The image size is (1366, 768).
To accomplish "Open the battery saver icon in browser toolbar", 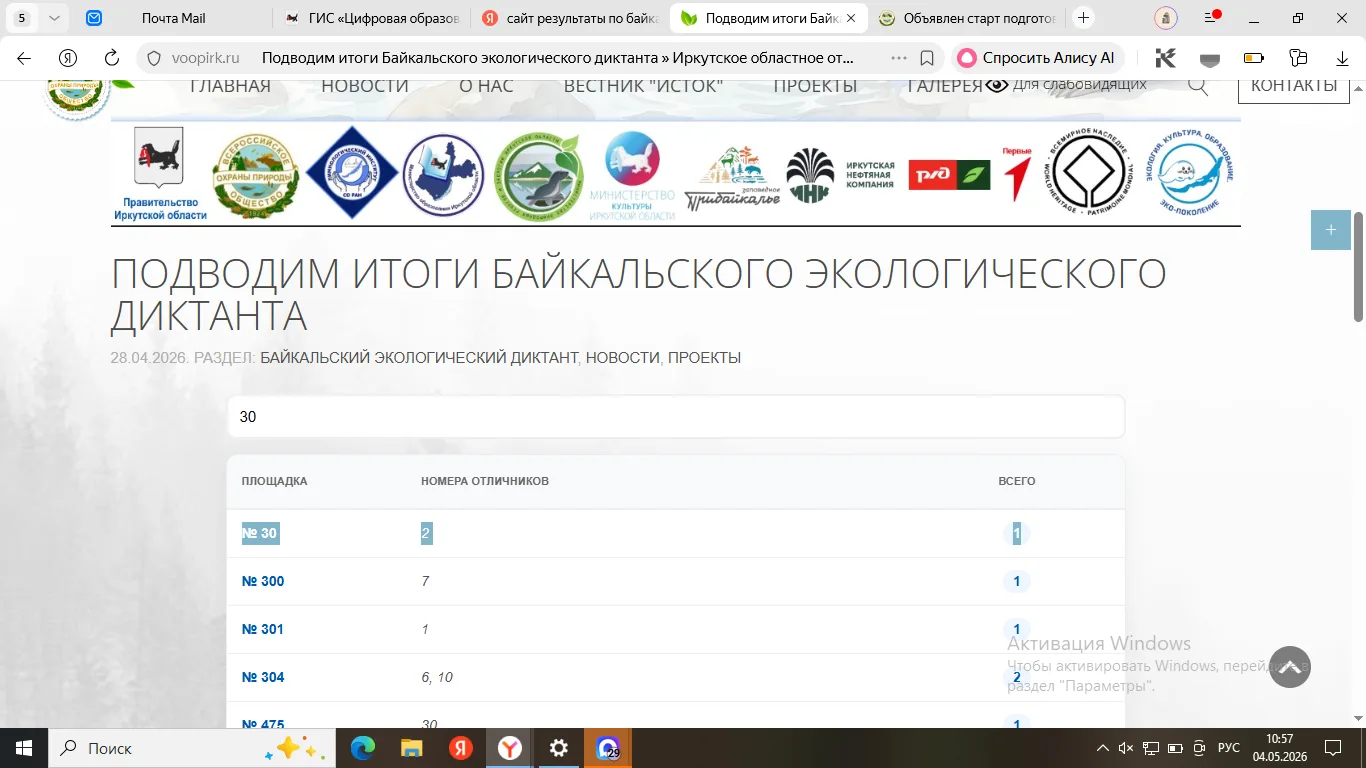I will (x=1254, y=58).
